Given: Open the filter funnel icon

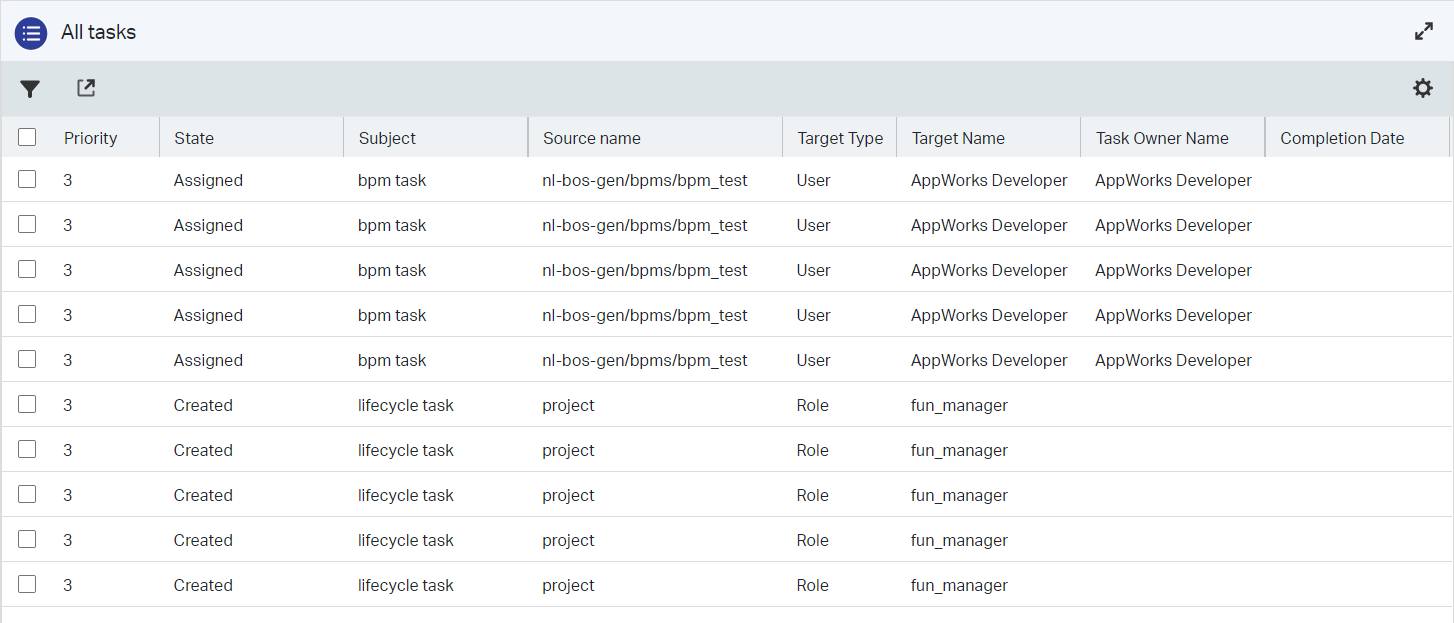Looking at the screenshot, I should click(x=30, y=89).
